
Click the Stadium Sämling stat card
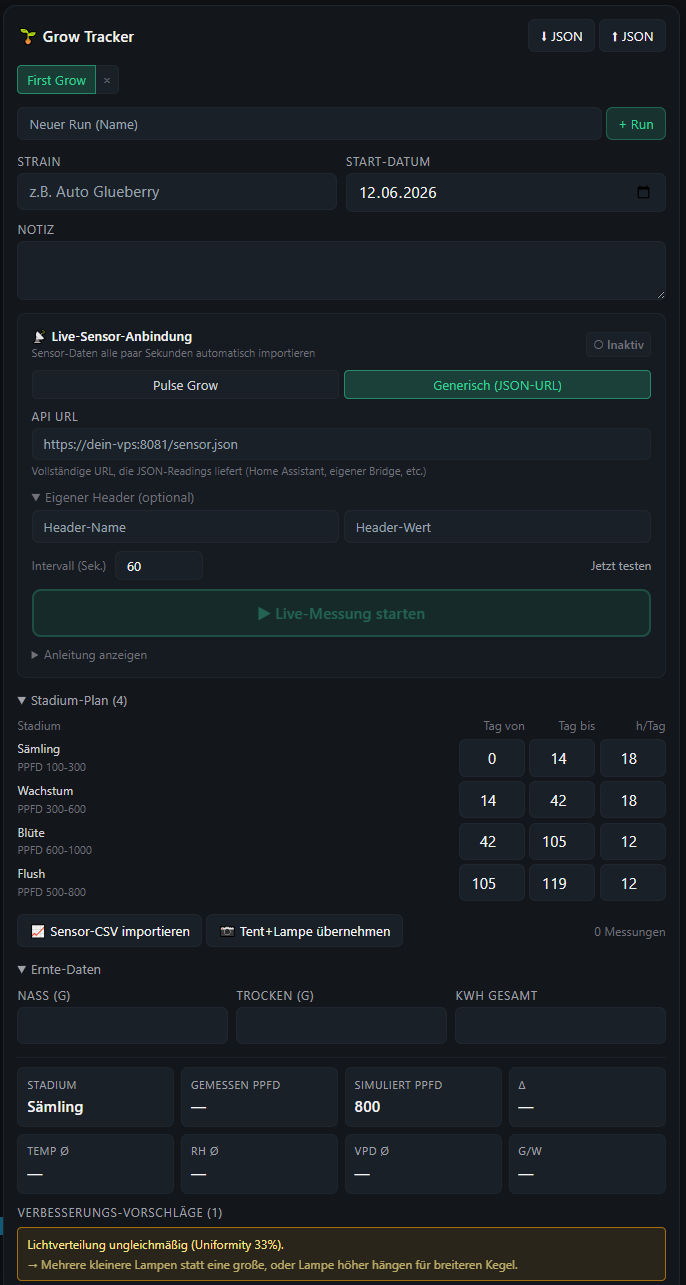(x=95, y=1097)
